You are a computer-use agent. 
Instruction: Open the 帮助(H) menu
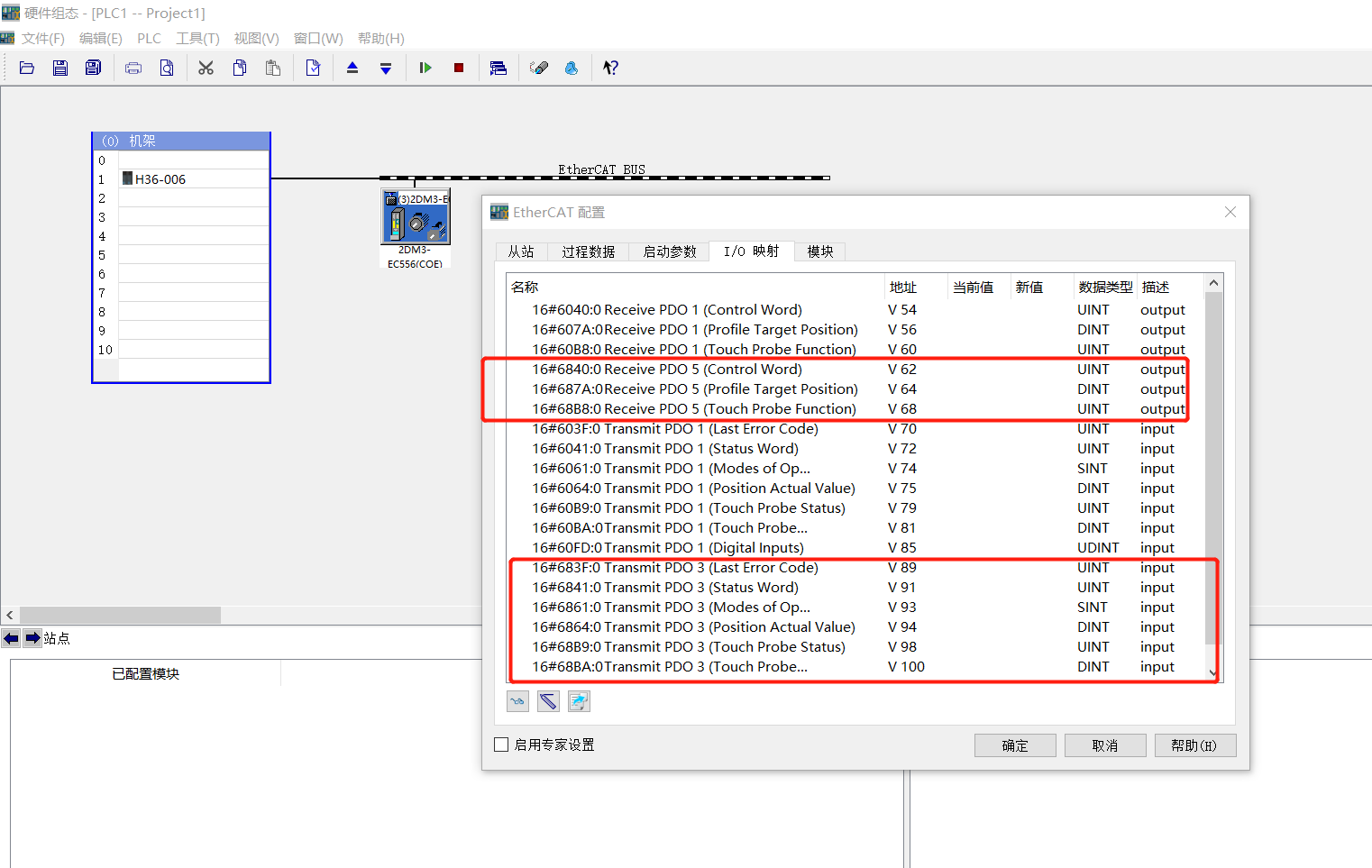(x=380, y=39)
